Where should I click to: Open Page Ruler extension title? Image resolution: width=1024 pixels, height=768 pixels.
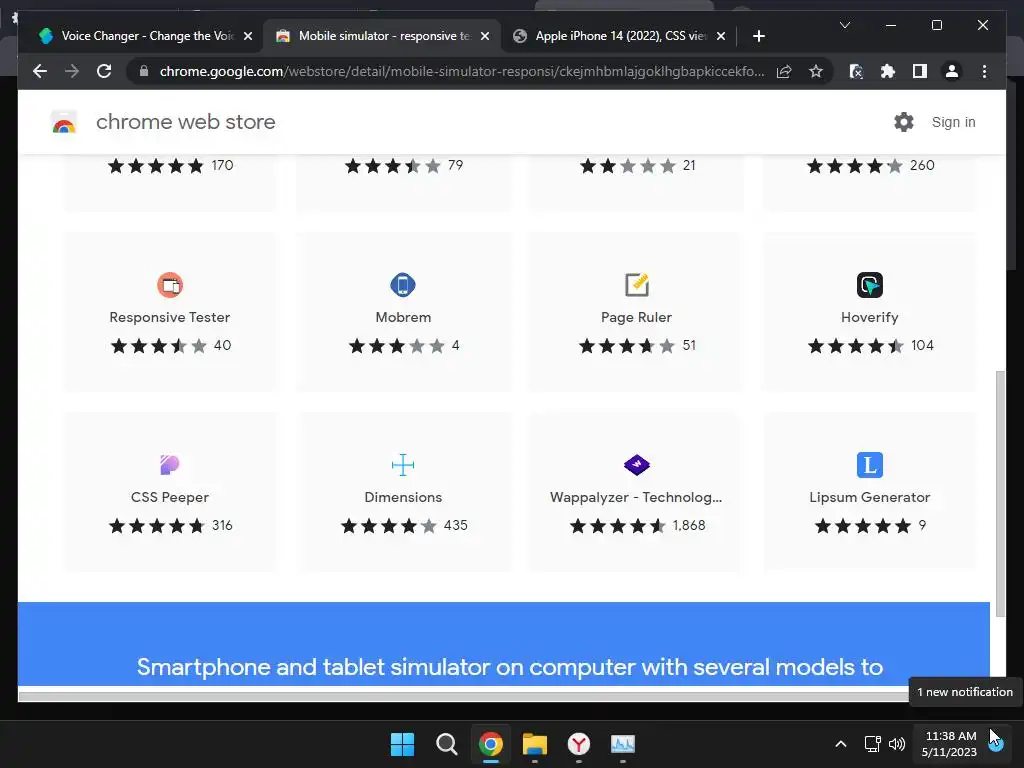pyautogui.click(x=636, y=317)
